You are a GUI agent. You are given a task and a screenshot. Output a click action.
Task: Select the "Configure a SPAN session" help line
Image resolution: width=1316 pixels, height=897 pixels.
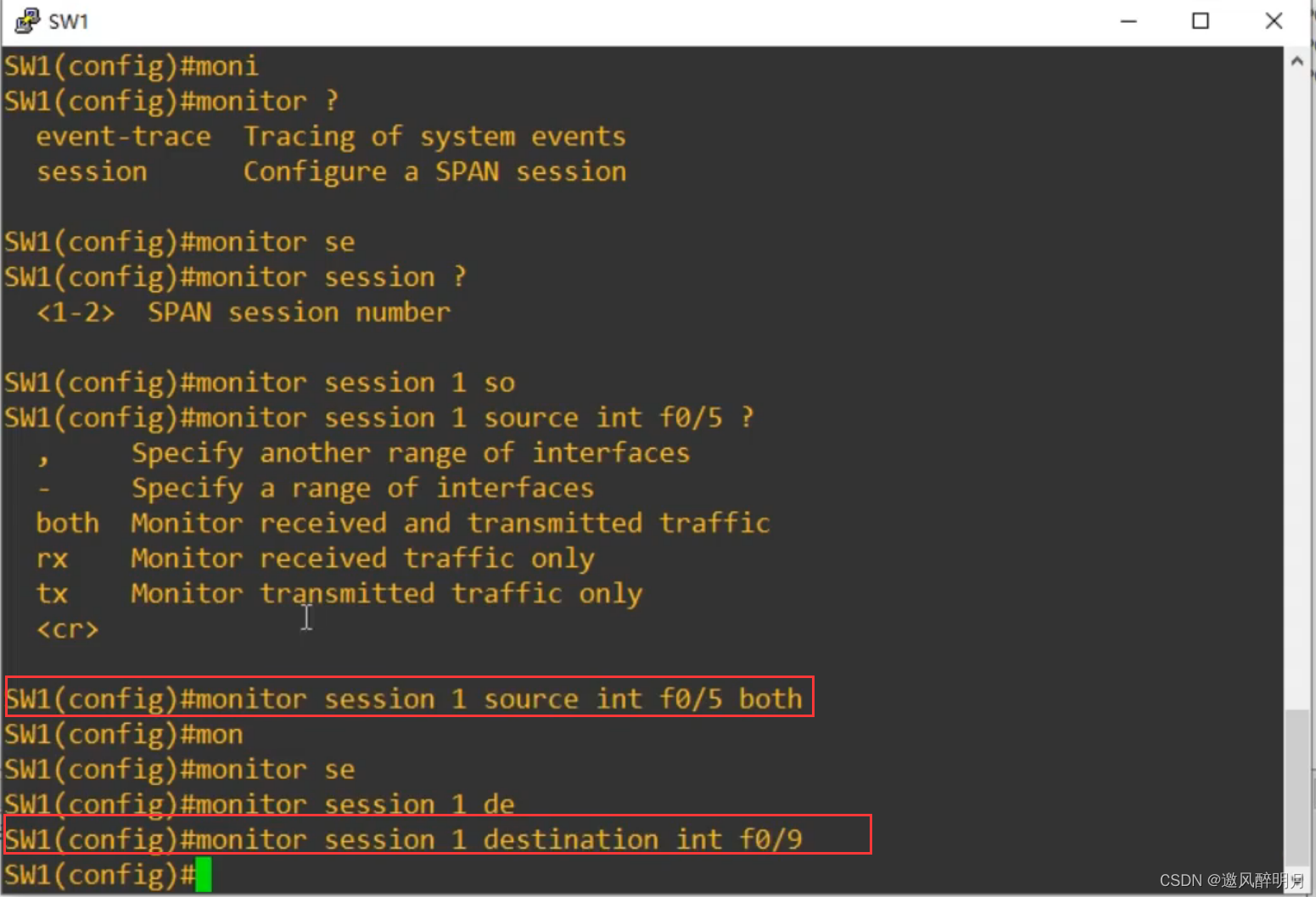434,172
